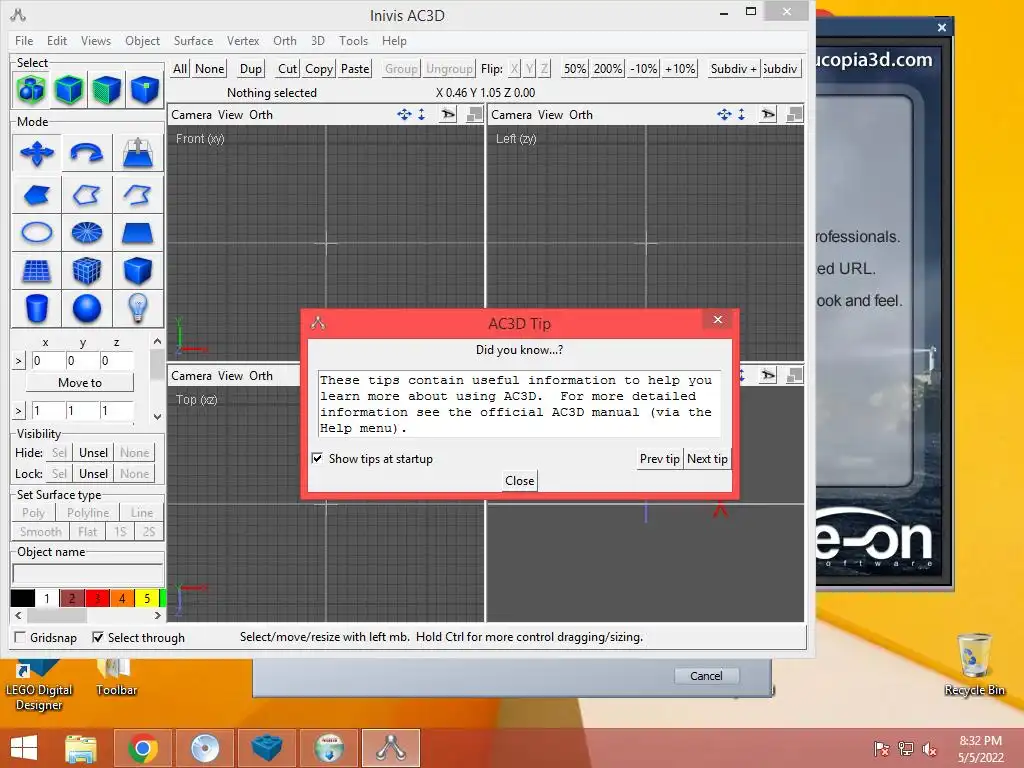Image resolution: width=1024 pixels, height=768 pixels.
Task: Choose the Disk draw tool
Action: [87, 232]
